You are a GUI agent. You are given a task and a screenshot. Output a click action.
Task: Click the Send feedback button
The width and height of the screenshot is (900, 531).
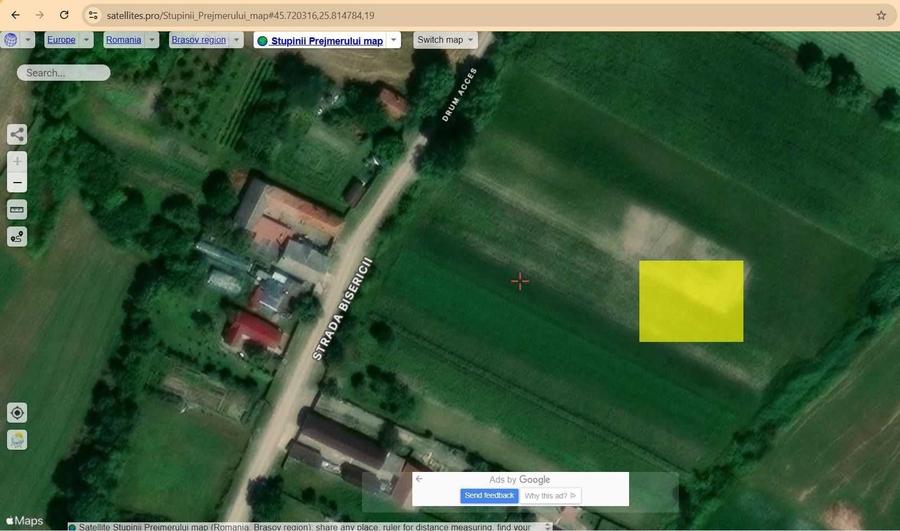tap(489, 495)
